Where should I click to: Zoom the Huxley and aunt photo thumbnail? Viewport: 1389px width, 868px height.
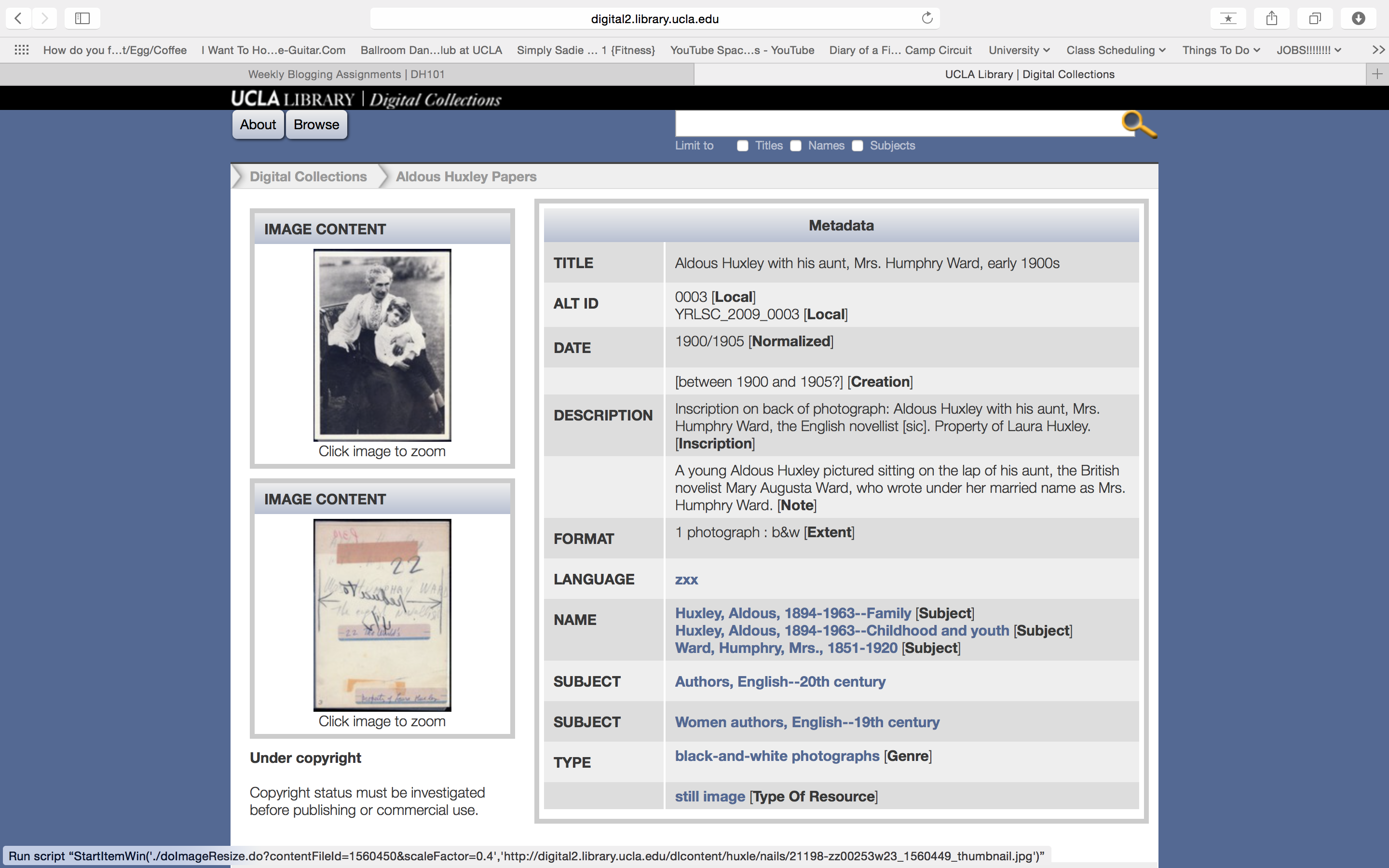coord(382,344)
